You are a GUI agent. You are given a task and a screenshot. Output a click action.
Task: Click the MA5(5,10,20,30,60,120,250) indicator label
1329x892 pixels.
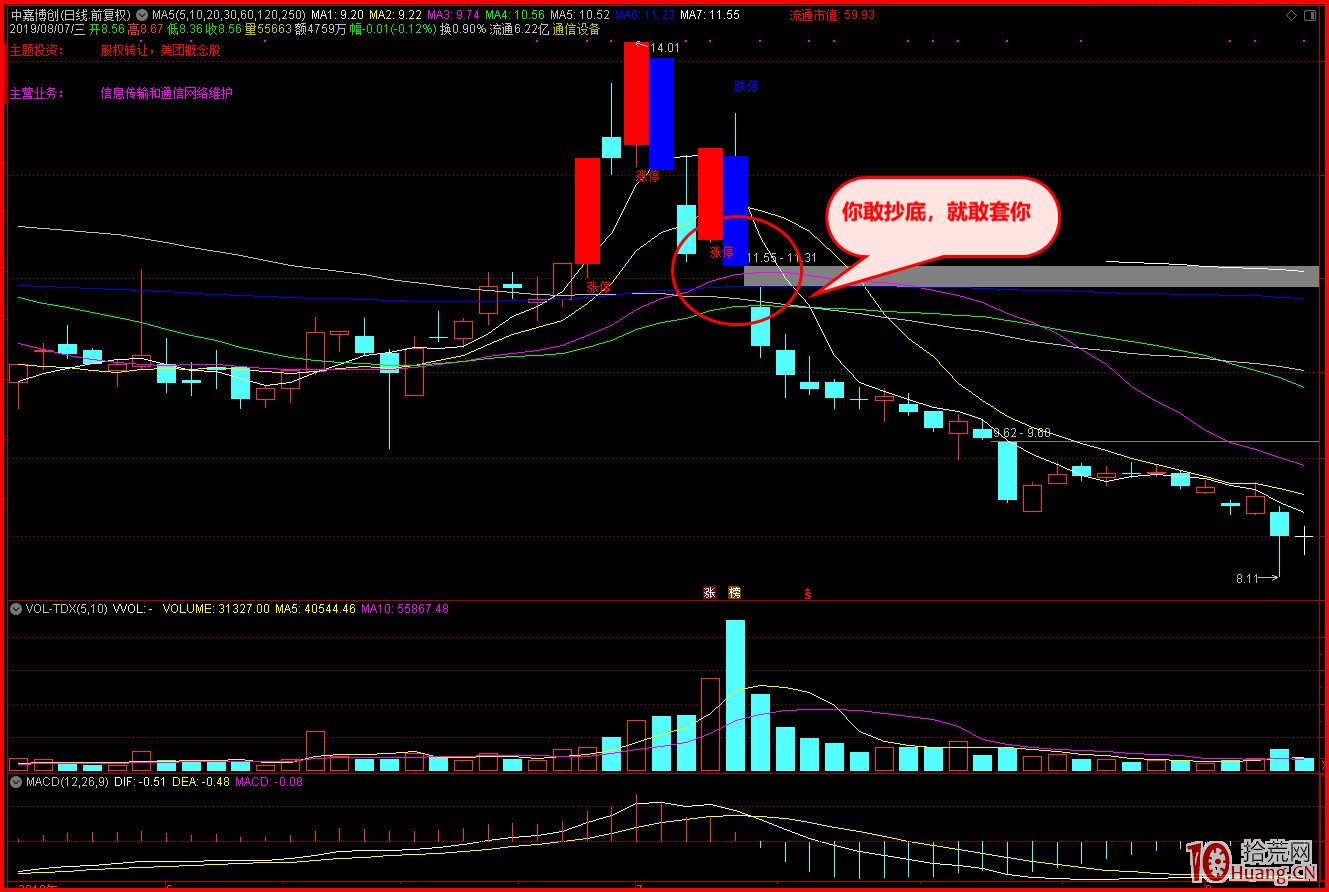(x=228, y=15)
